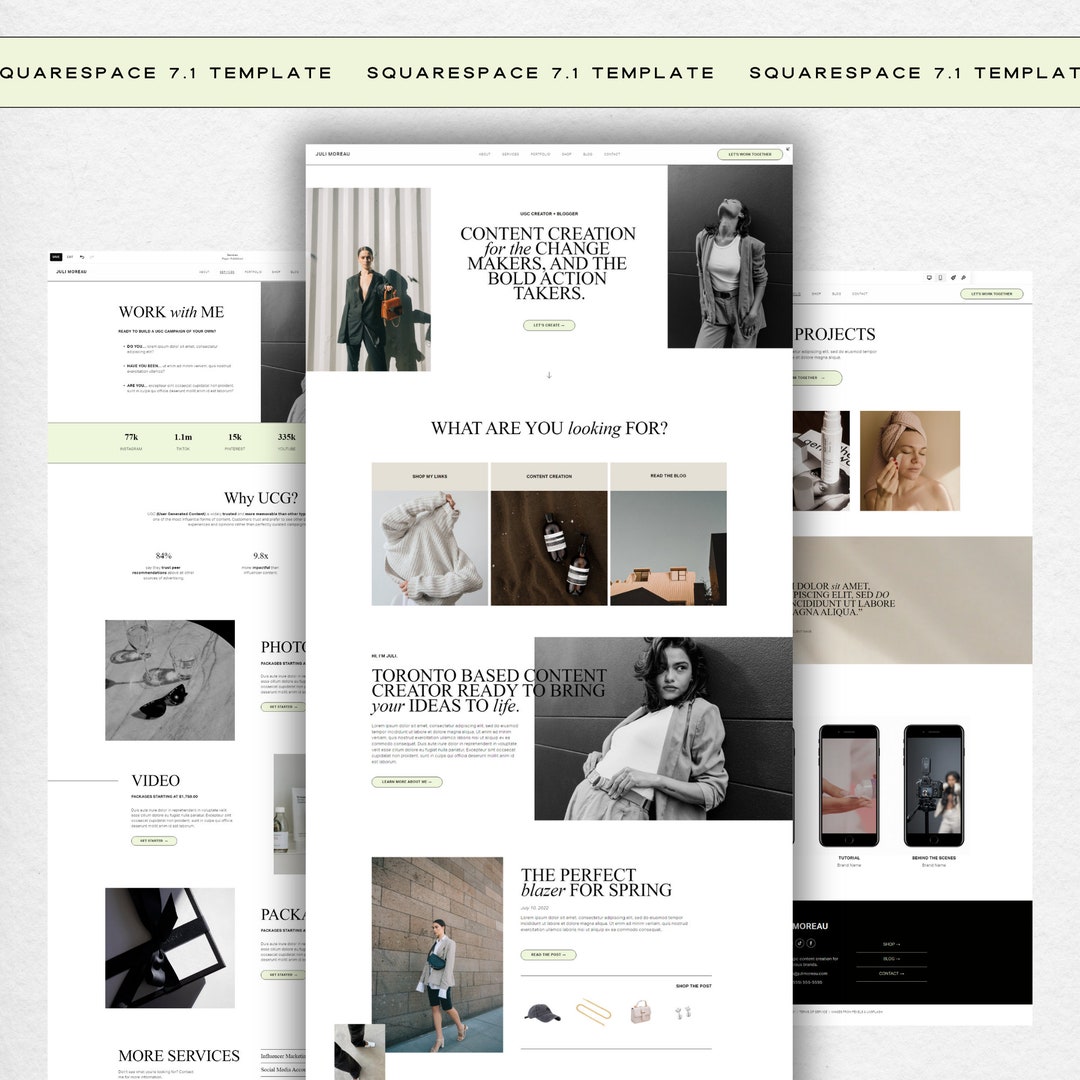Click the undo arrow in the page editor
Screen dimensions: 1080x1080
(81, 256)
